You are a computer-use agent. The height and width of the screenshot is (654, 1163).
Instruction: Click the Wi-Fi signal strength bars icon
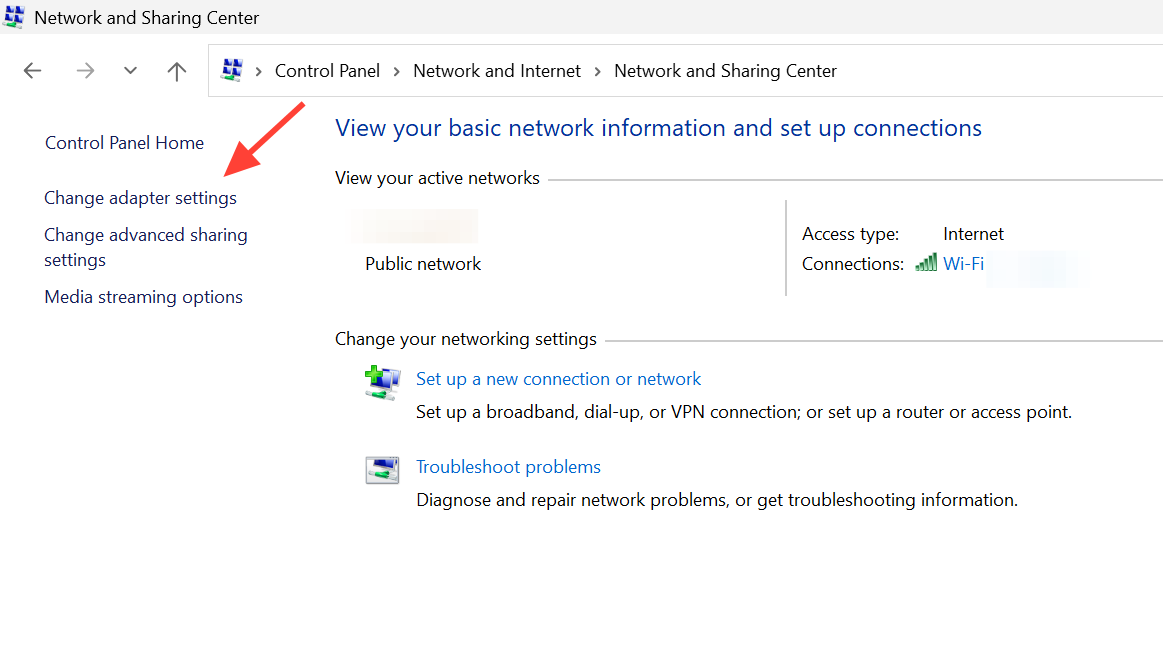tap(926, 263)
